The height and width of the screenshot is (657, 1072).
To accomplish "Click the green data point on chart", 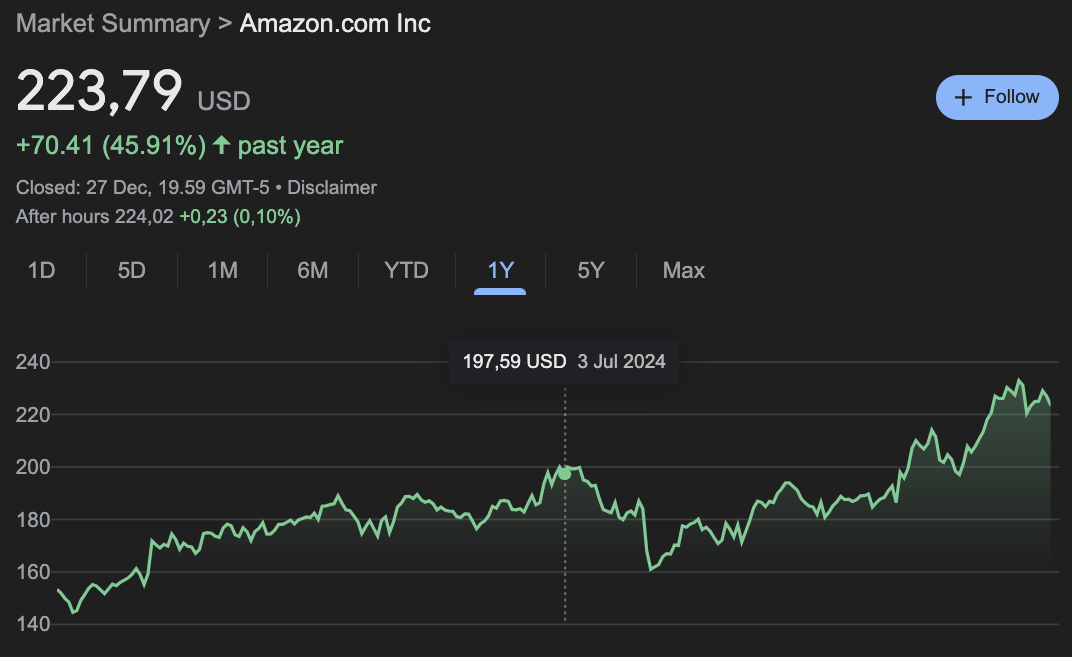I will (565, 473).
